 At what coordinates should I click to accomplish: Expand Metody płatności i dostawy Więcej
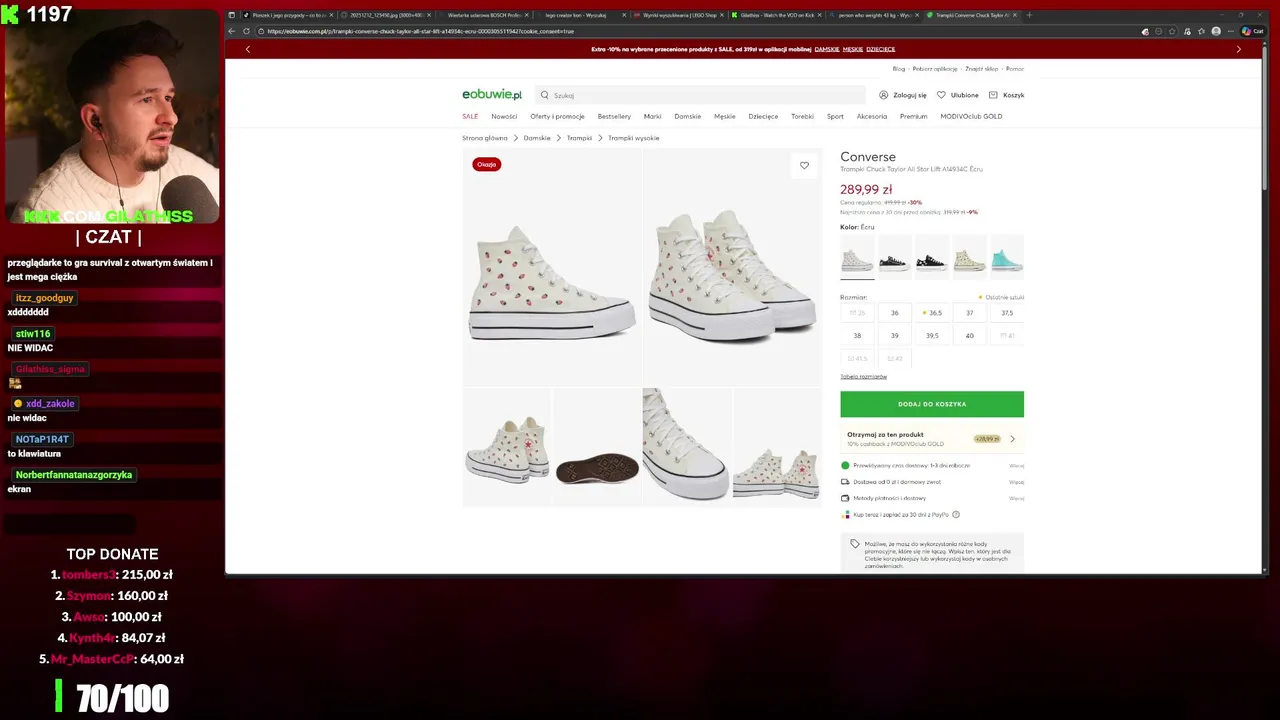point(1016,498)
